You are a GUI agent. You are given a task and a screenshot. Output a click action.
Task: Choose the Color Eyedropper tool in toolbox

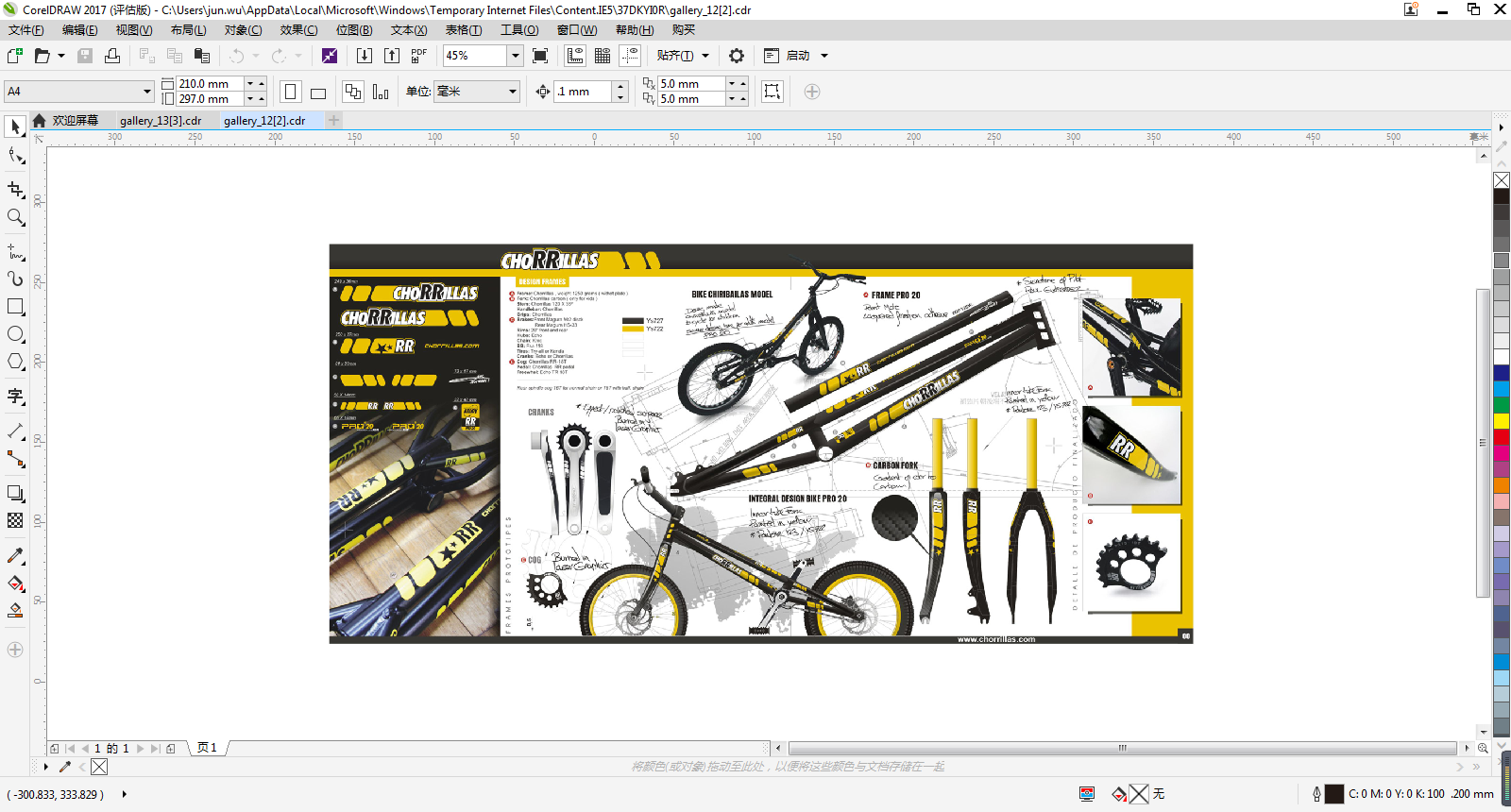coord(15,555)
